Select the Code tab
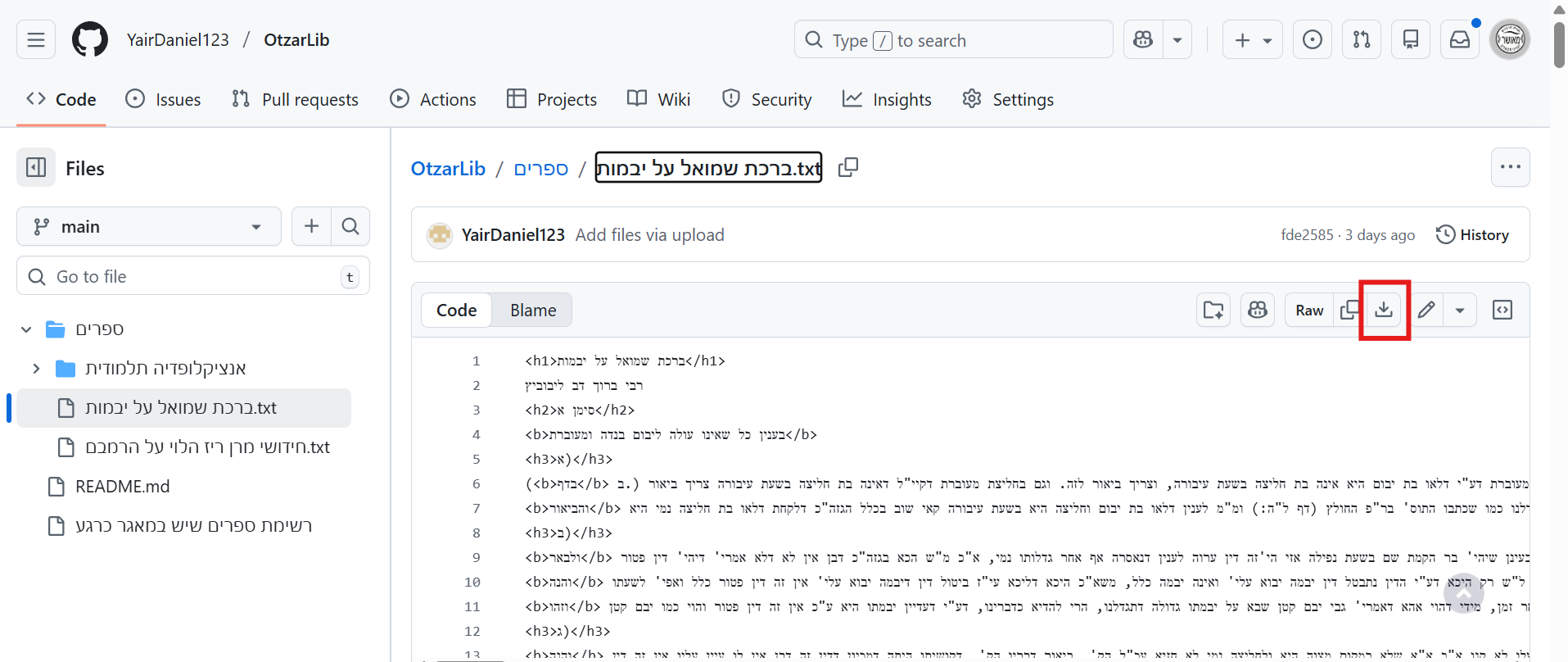Image resolution: width=1568 pixels, height=662 pixels. click(x=61, y=99)
